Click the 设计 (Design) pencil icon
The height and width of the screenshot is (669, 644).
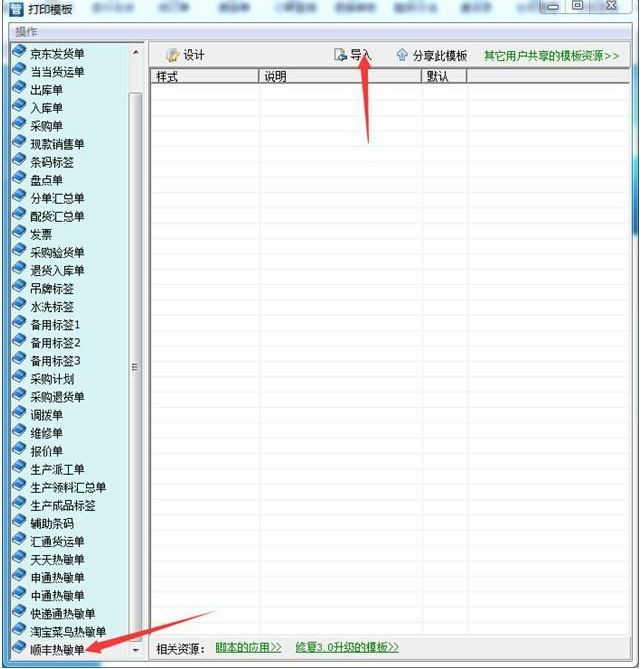click(173, 55)
